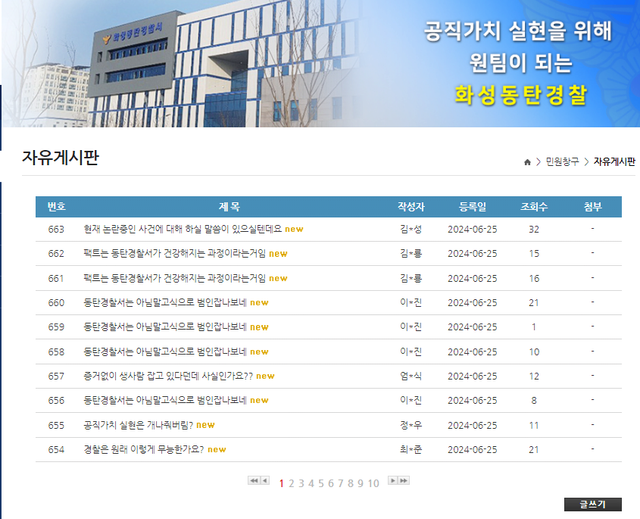Click the previous page arrow icon
Screen dimensions: 640x519
pos(265,482)
